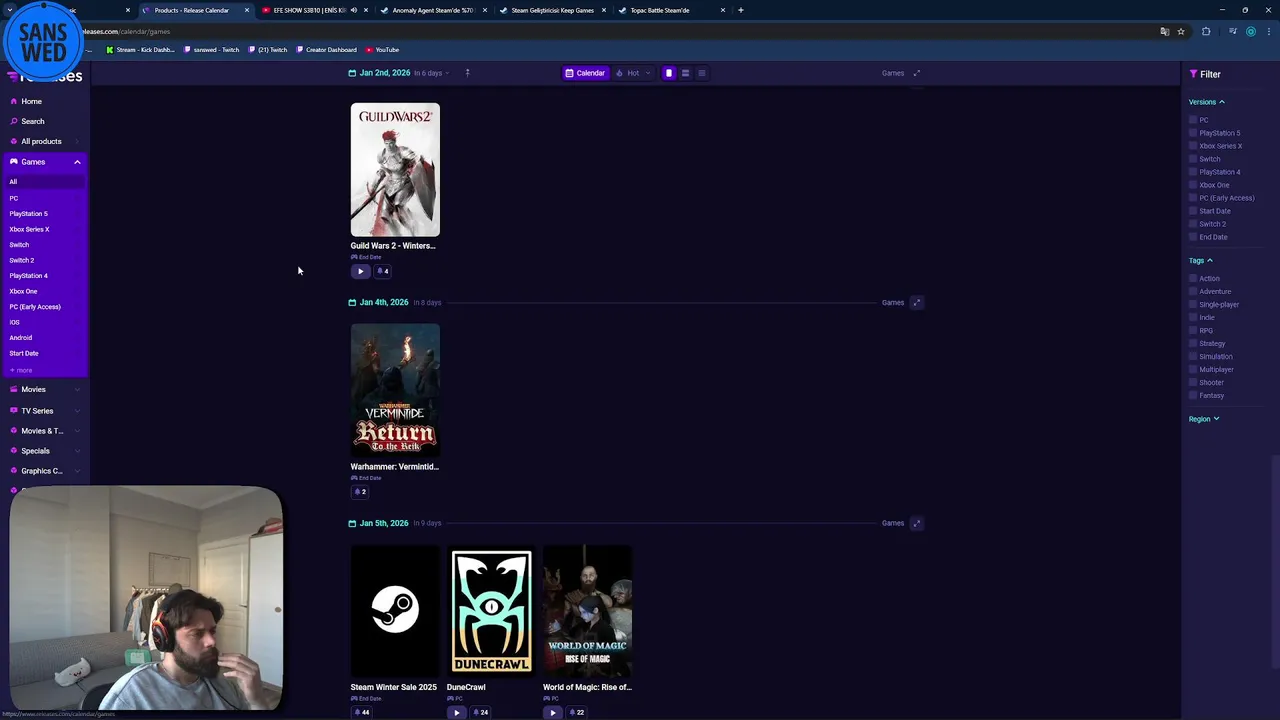Expand the Region filter group
1280x720 pixels.
click(1204, 419)
